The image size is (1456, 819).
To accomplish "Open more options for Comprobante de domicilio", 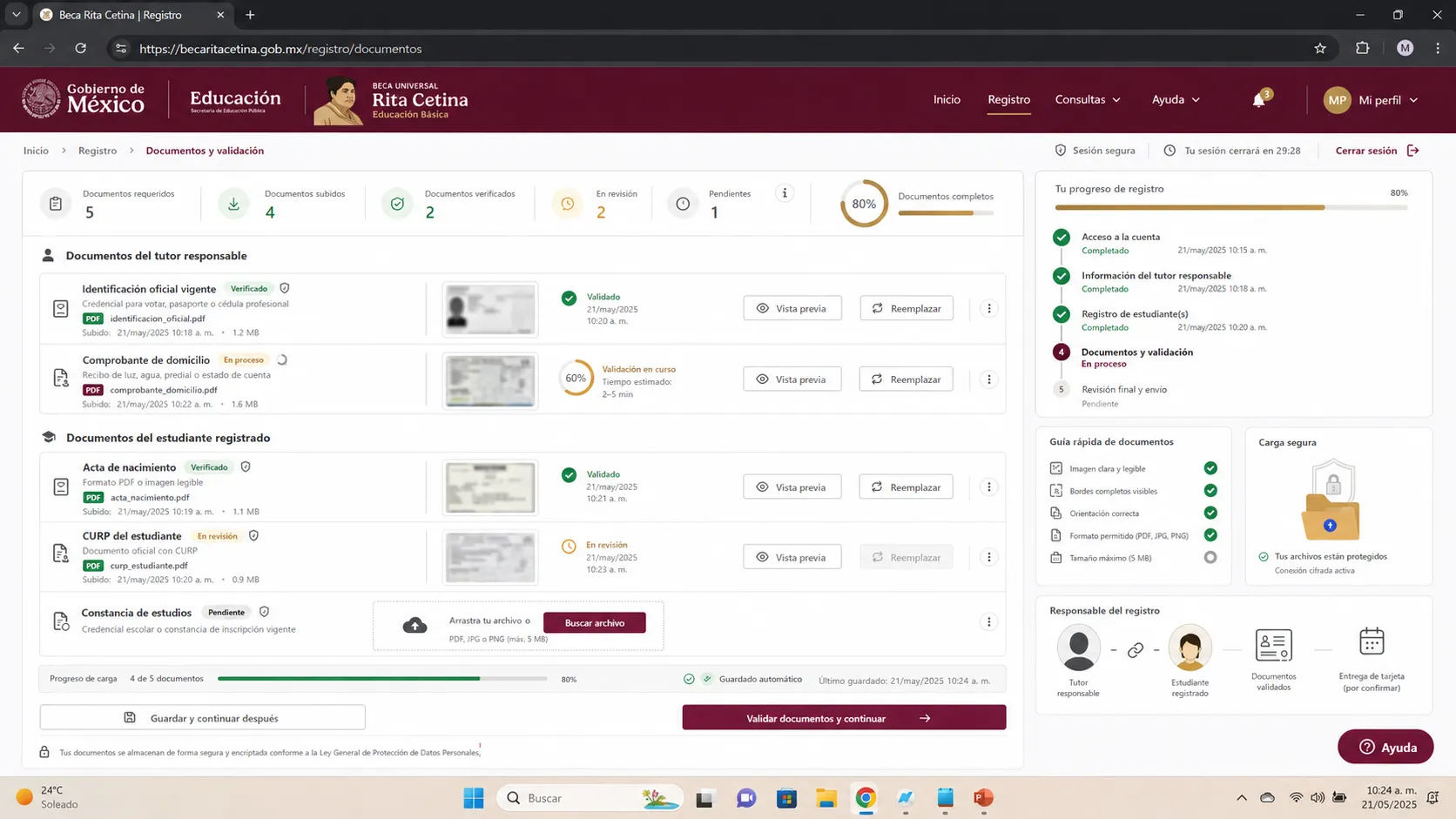I will (988, 379).
